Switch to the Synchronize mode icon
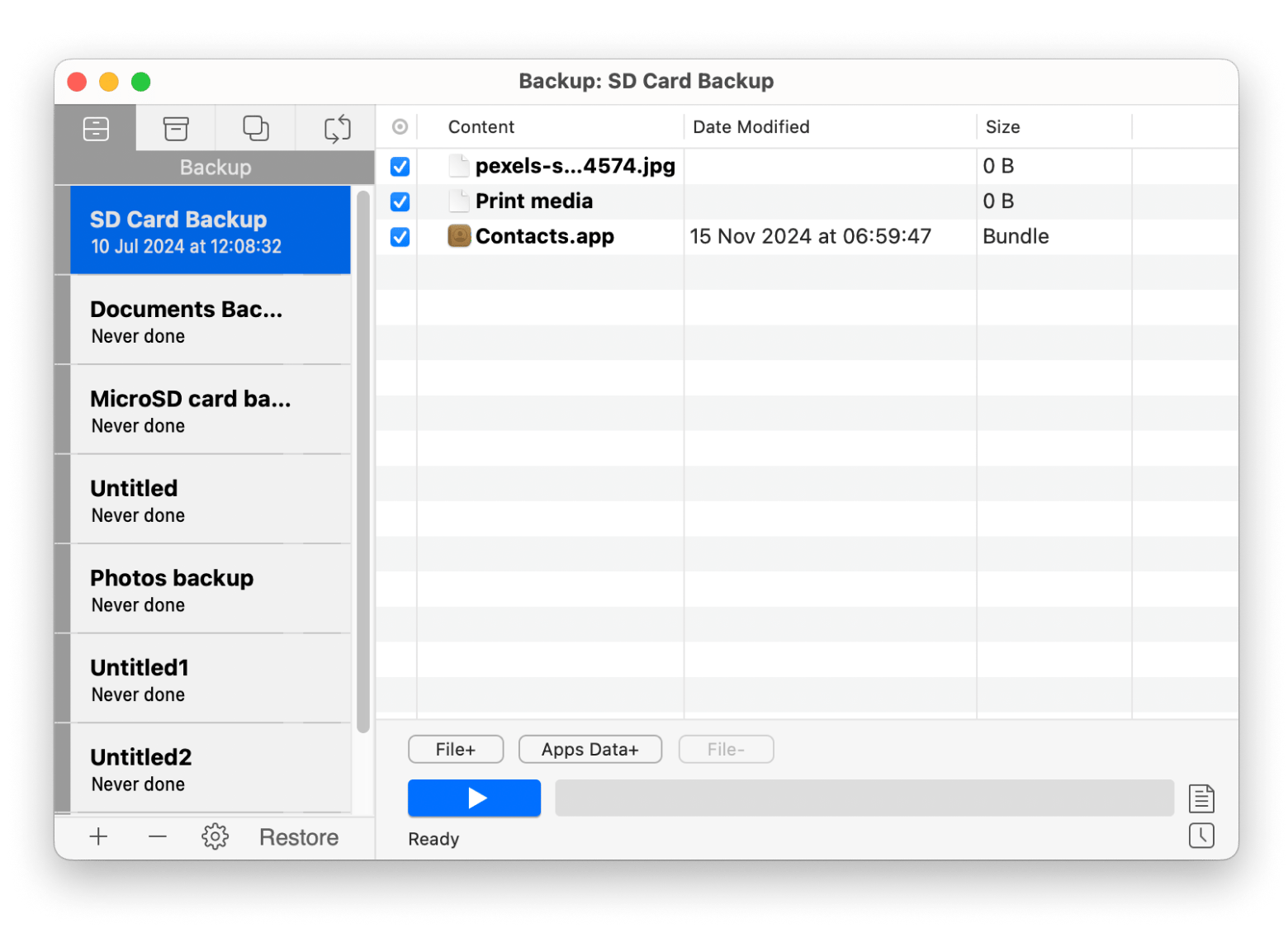1288x938 pixels. point(337,128)
